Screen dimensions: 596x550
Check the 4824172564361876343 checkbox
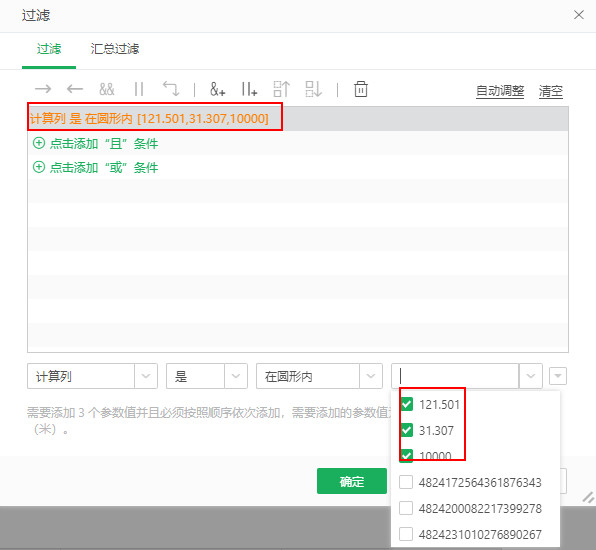click(406, 482)
